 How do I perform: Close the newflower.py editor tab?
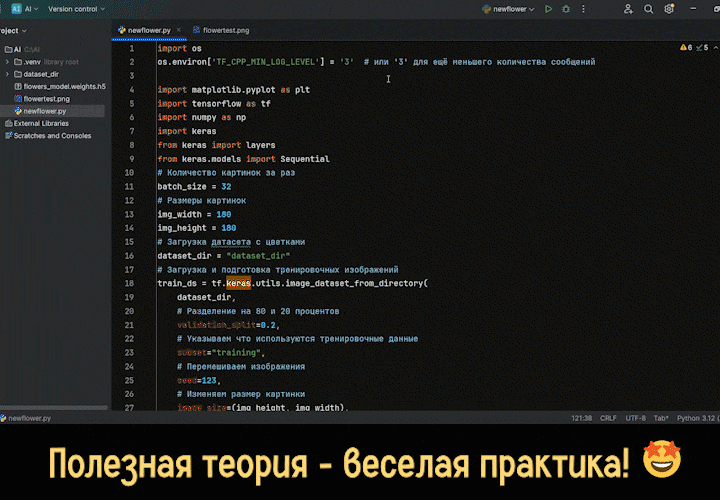pos(176,30)
